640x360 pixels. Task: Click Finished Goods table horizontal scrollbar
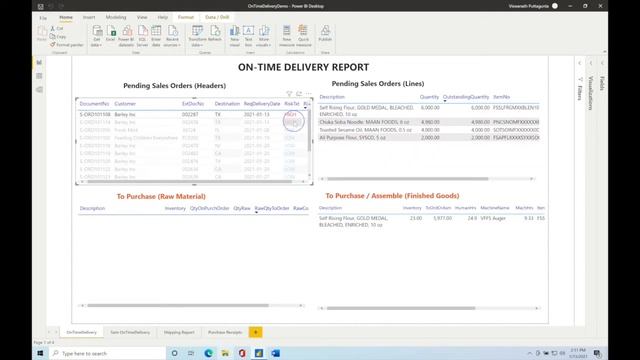pos(400,308)
